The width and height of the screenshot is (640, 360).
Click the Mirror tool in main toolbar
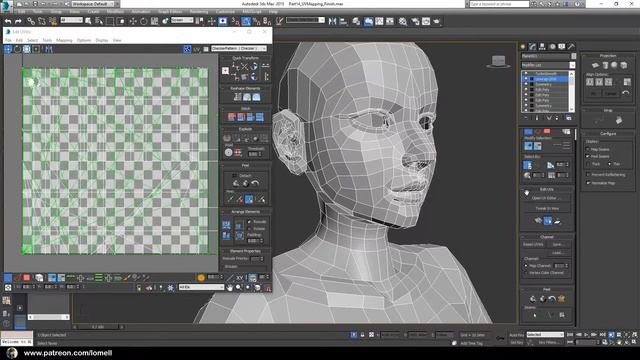(333, 21)
